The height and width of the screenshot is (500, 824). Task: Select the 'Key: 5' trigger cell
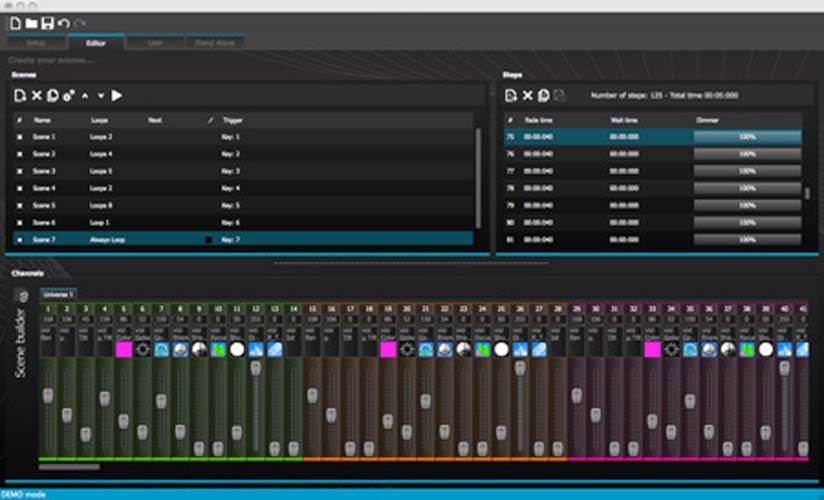(230, 205)
